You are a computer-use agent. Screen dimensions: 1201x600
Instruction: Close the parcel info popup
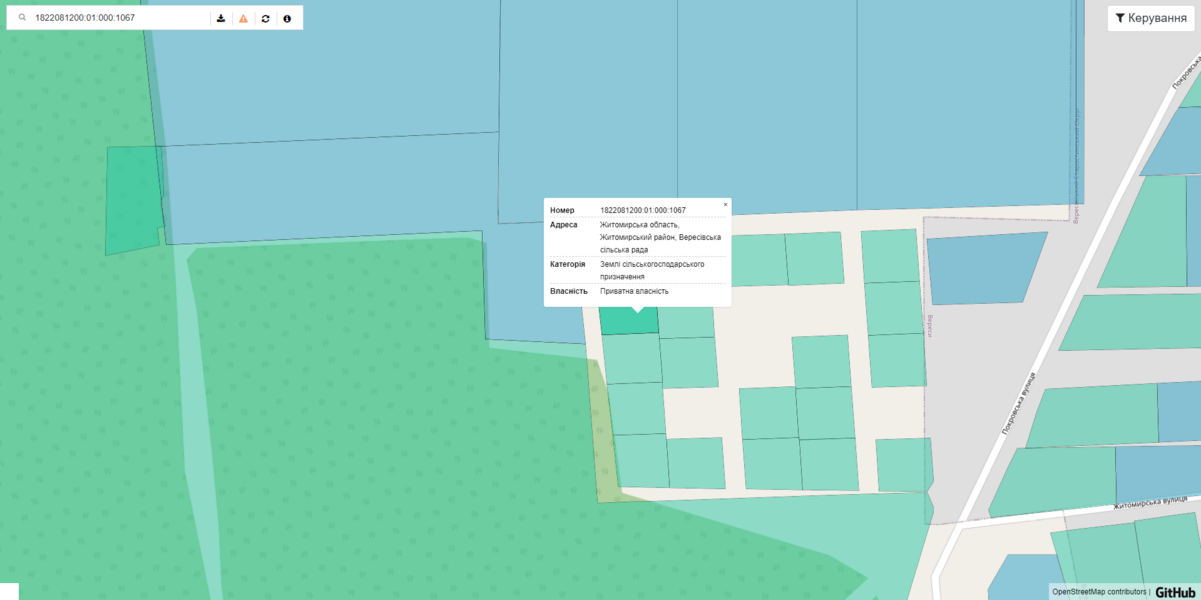pyautogui.click(x=726, y=204)
